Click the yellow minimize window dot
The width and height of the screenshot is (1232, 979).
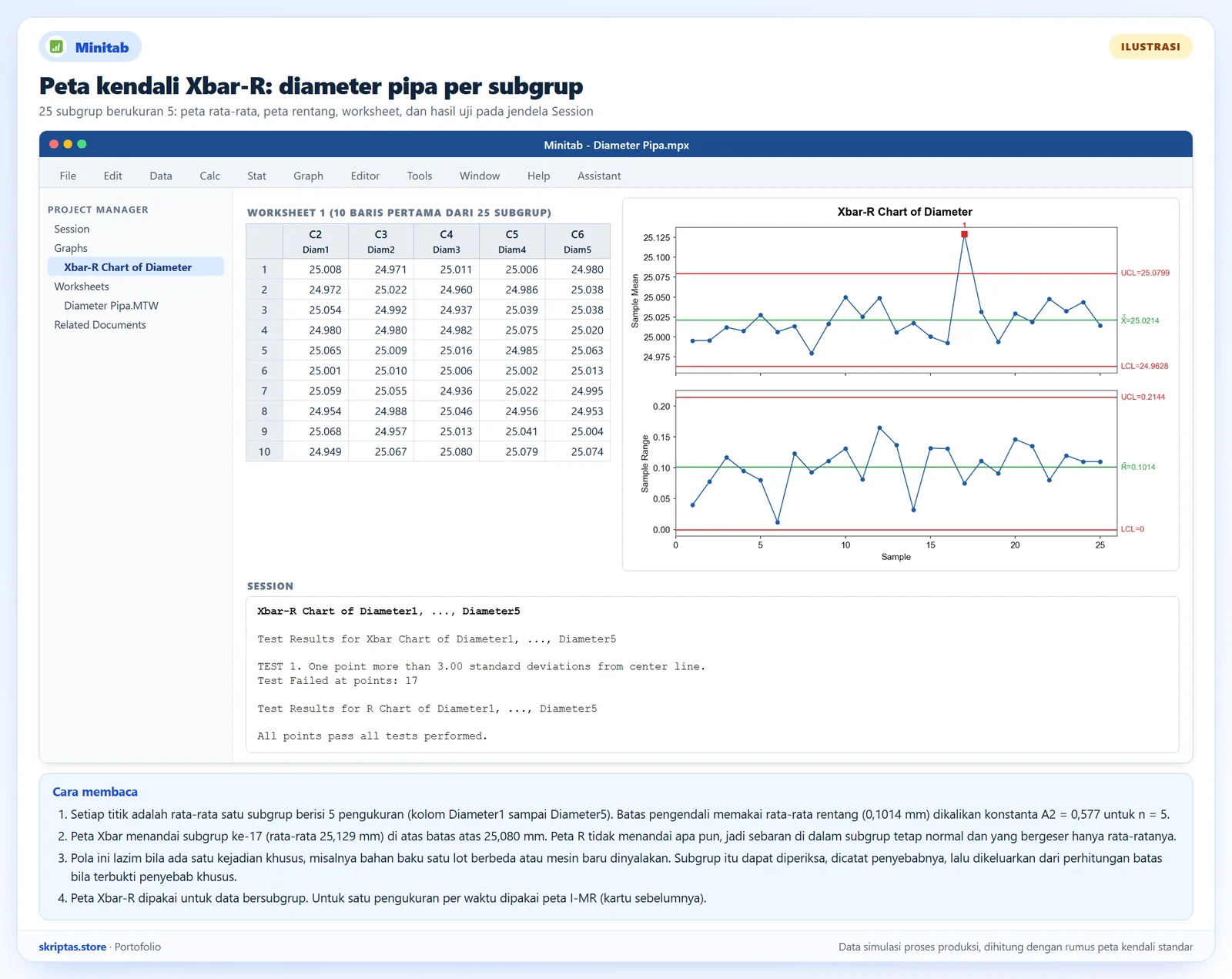coord(68,144)
